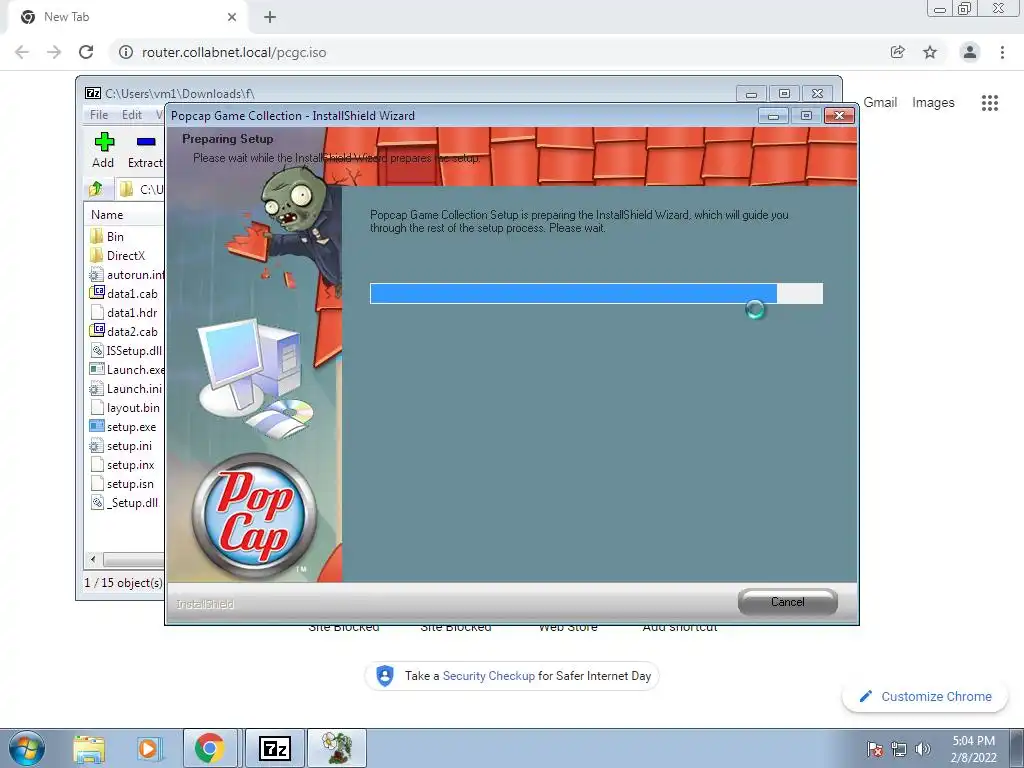
Task: Click the Extract button in 7-Zip
Action: [146, 150]
